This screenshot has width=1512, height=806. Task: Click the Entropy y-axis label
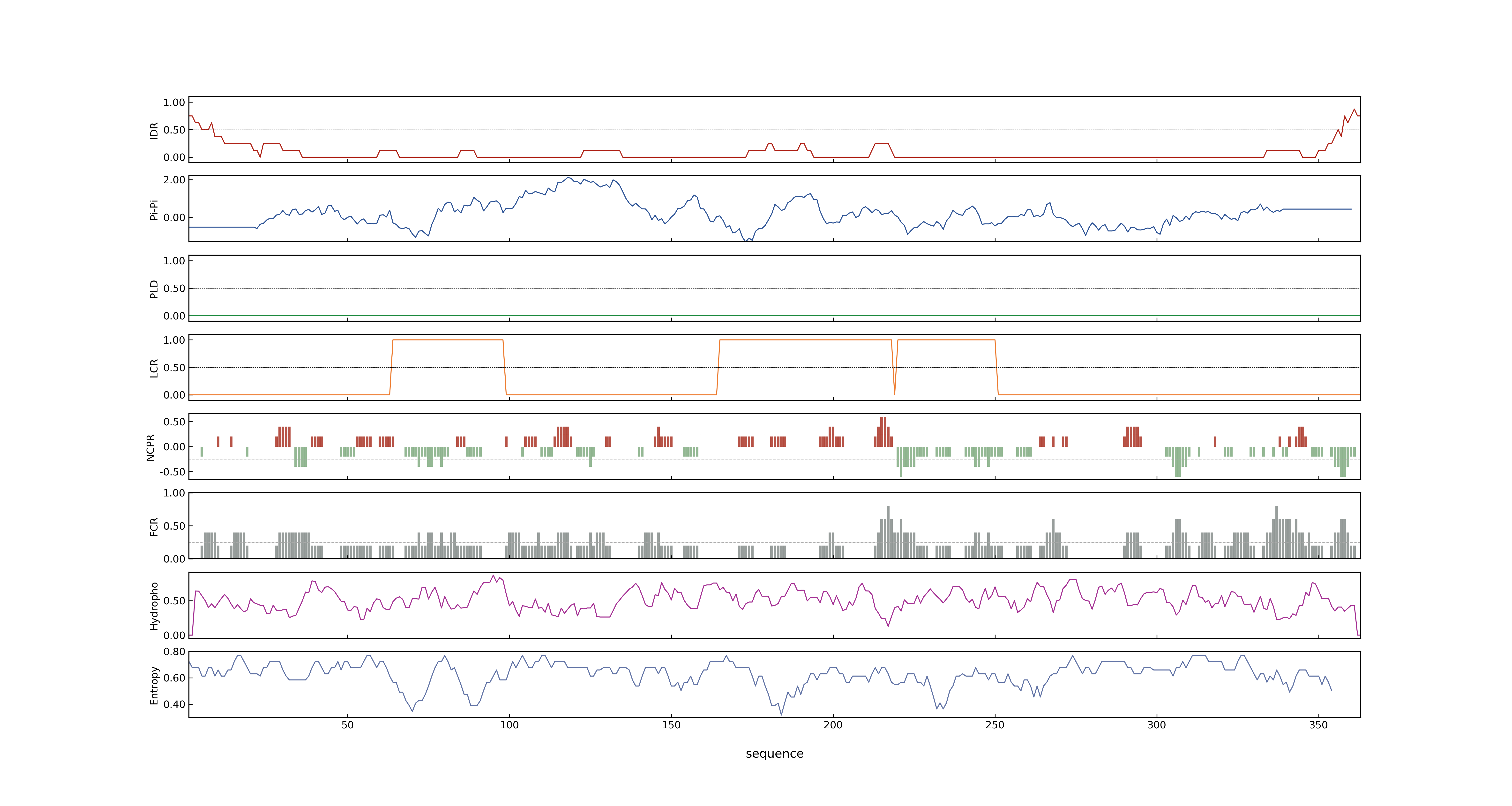[x=154, y=685]
